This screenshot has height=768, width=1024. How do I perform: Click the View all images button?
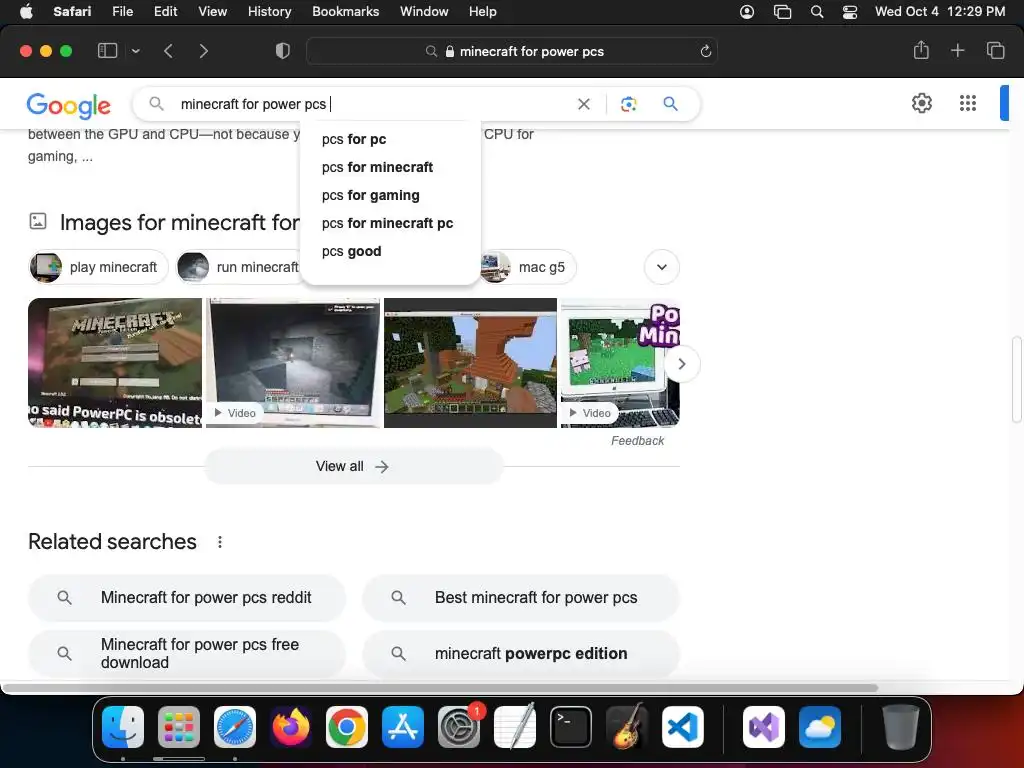tap(353, 466)
